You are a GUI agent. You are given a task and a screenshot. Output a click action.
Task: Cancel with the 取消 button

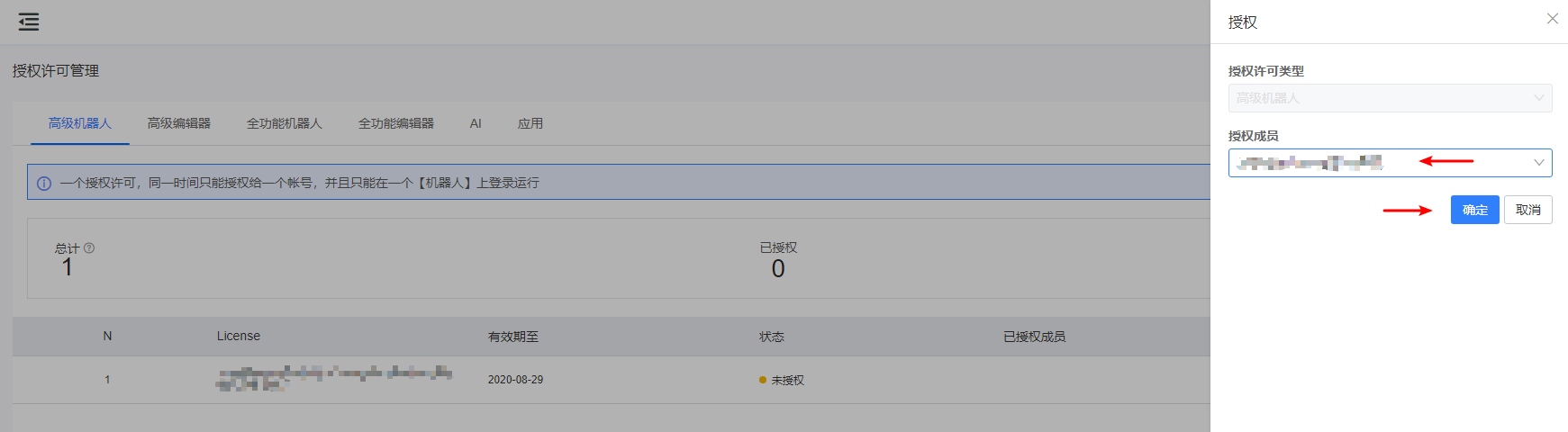click(x=1527, y=210)
